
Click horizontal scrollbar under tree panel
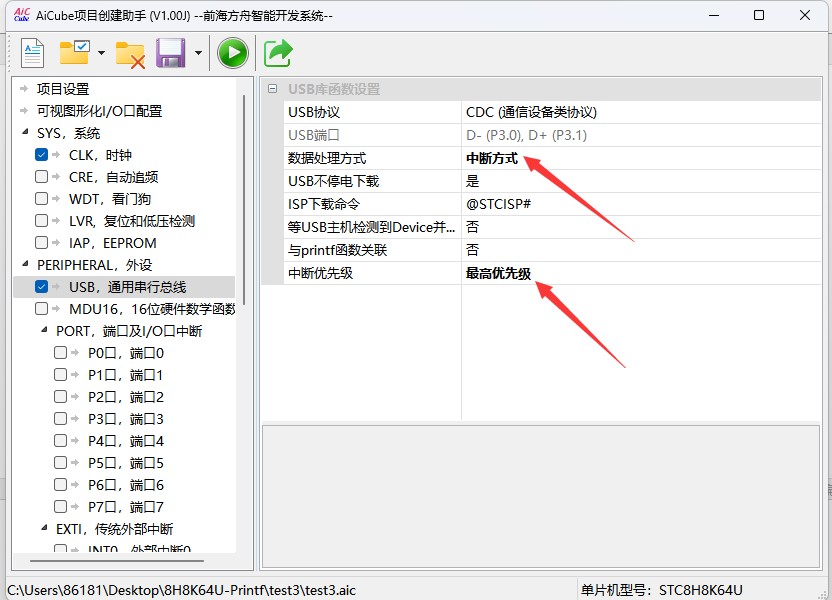pyautogui.click(x=117, y=560)
